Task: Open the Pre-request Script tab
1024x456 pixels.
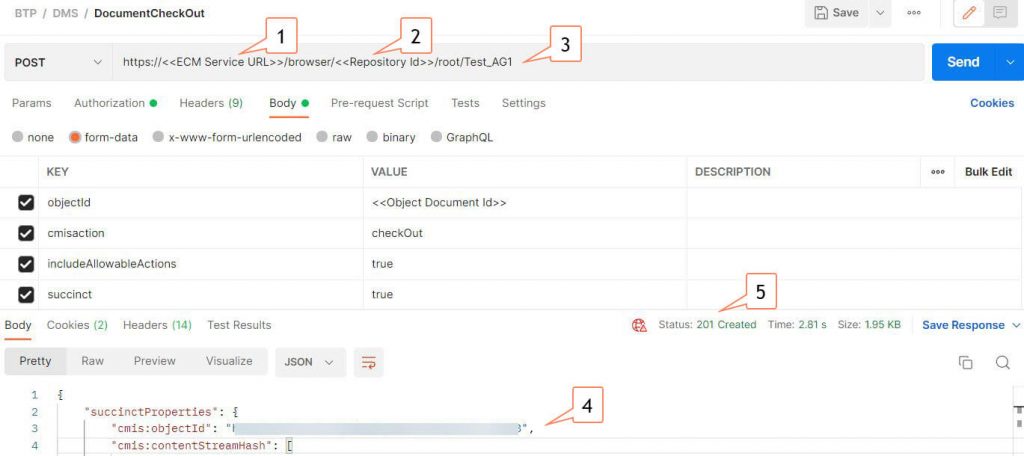Action: (379, 103)
